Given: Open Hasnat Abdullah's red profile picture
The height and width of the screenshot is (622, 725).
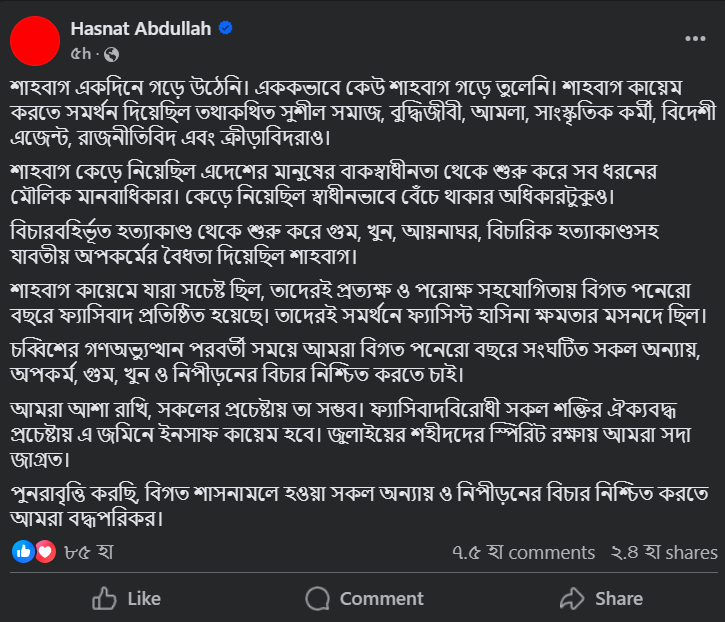Looking at the screenshot, I should click(x=34, y=40).
